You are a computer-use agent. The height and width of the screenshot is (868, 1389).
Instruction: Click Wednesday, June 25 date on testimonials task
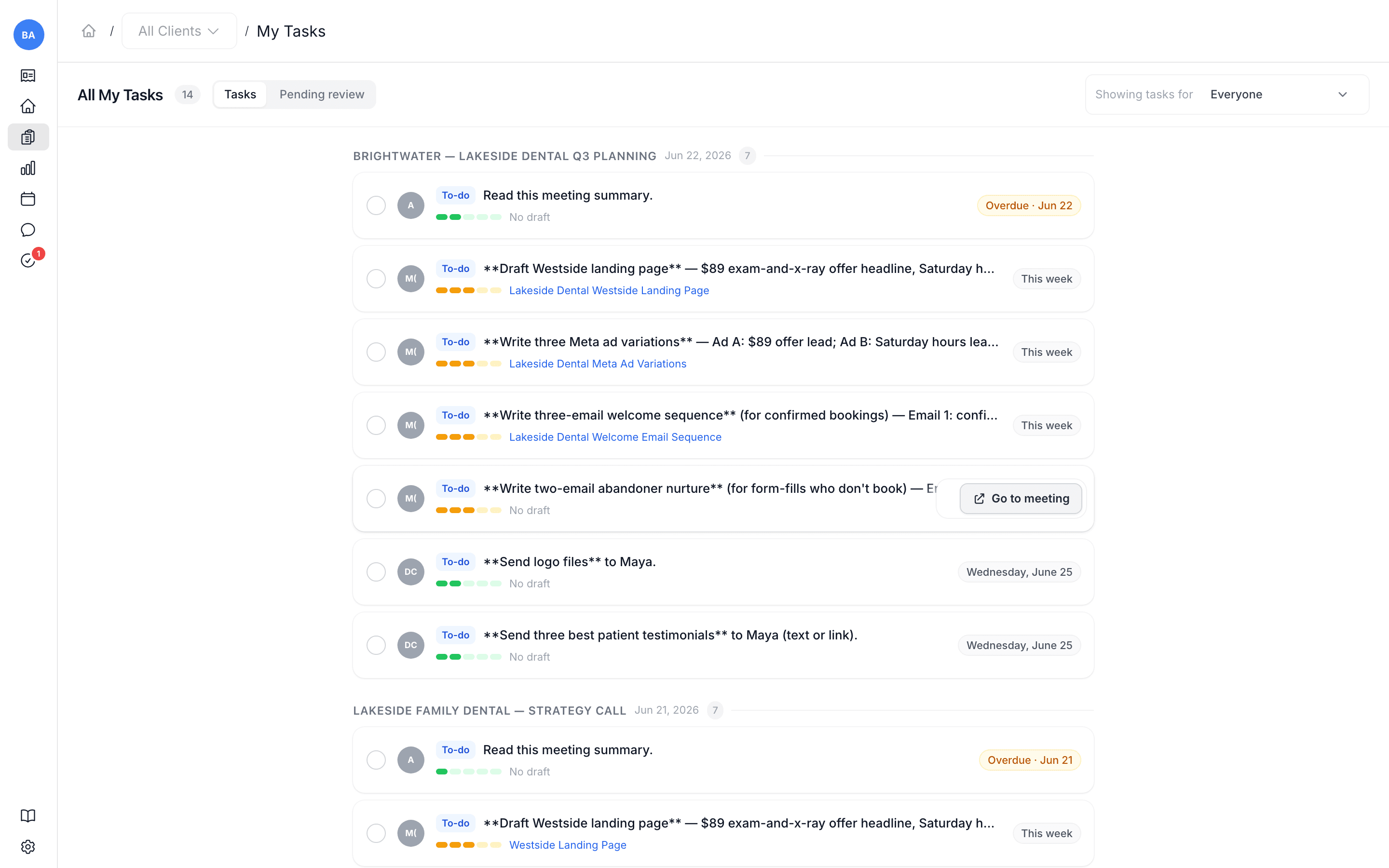point(1019,645)
